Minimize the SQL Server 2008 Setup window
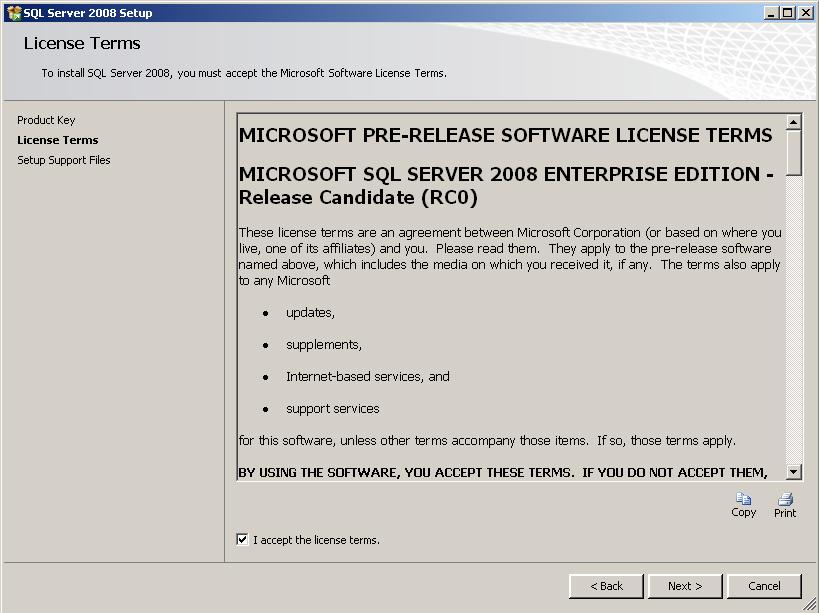Viewport: 819px width, 613px height. [x=770, y=13]
